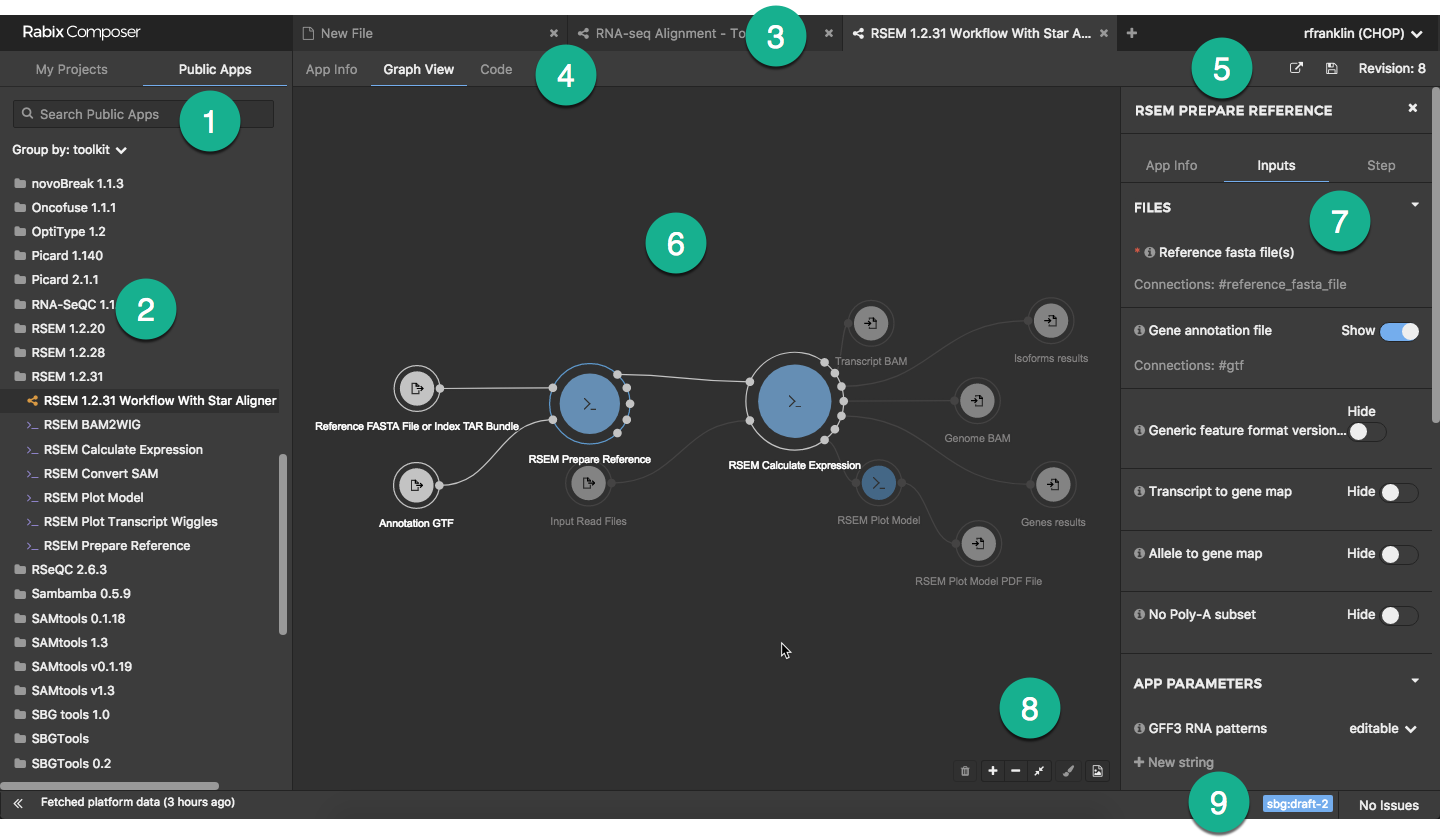The height and width of the screenshot is (840, 1440).
Task: Select the Isoforms results output node
Action: point(1050,321)
